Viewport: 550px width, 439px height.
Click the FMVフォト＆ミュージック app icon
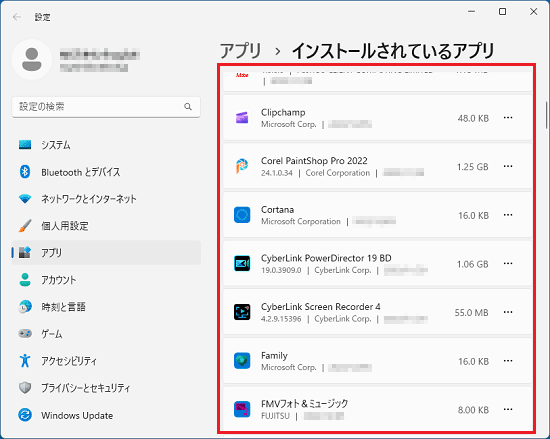click(242, 409)
